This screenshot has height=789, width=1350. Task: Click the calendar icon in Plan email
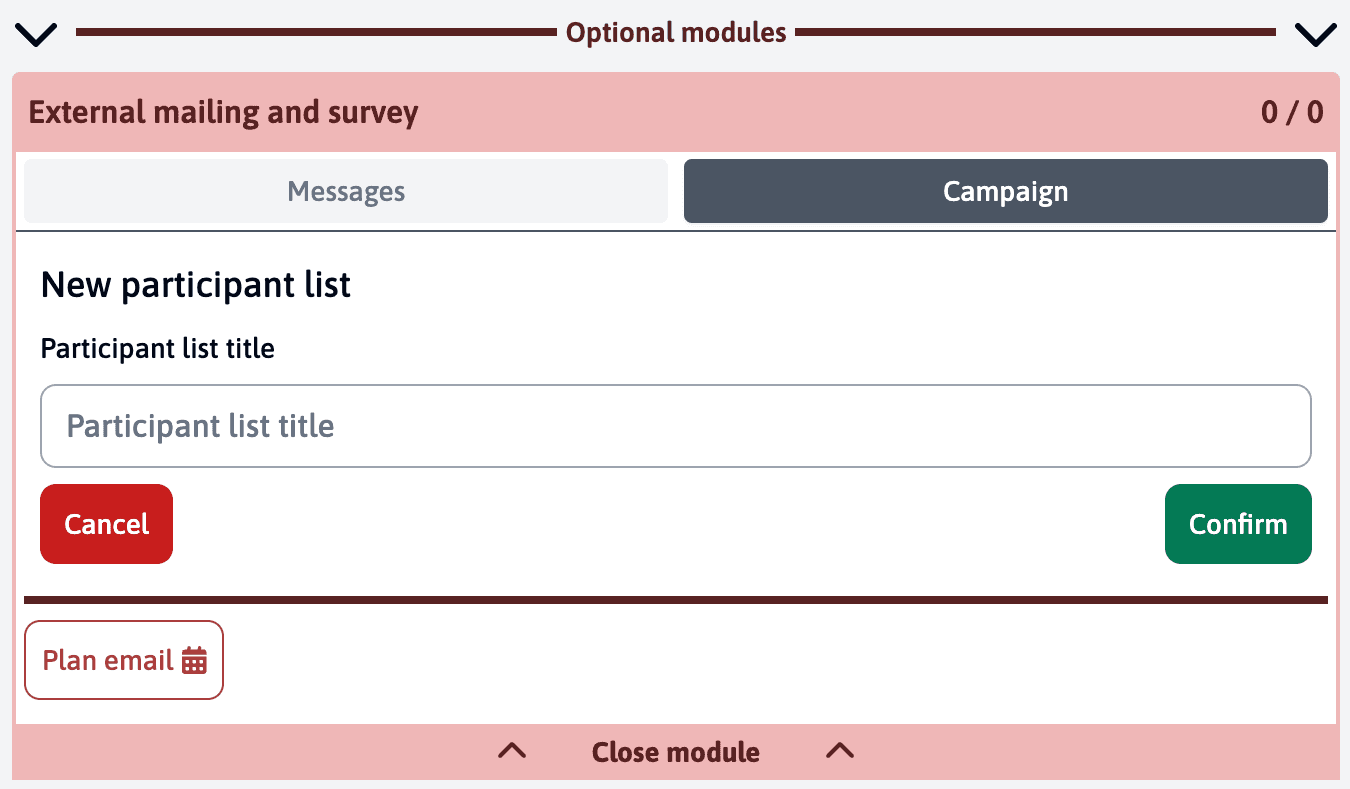click(x=194, y=660)
